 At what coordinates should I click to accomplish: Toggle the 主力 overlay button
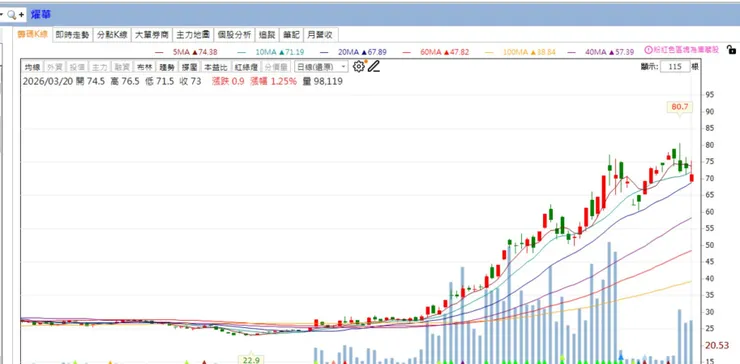(100, 67)
